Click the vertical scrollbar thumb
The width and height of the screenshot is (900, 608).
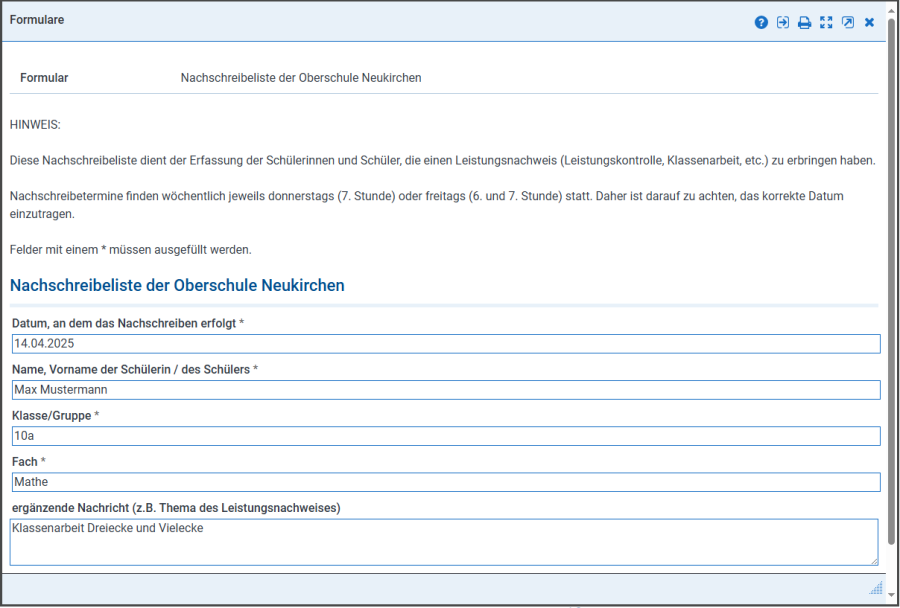891,300
